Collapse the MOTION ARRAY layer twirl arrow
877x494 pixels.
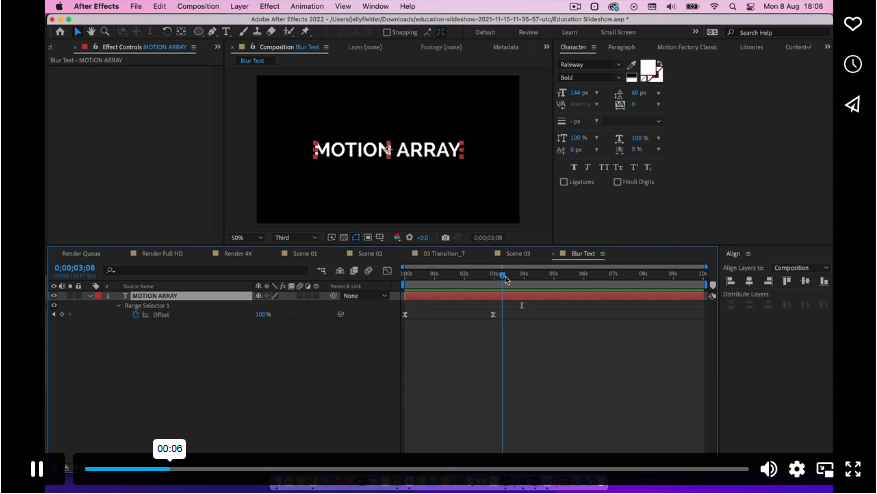90,296
